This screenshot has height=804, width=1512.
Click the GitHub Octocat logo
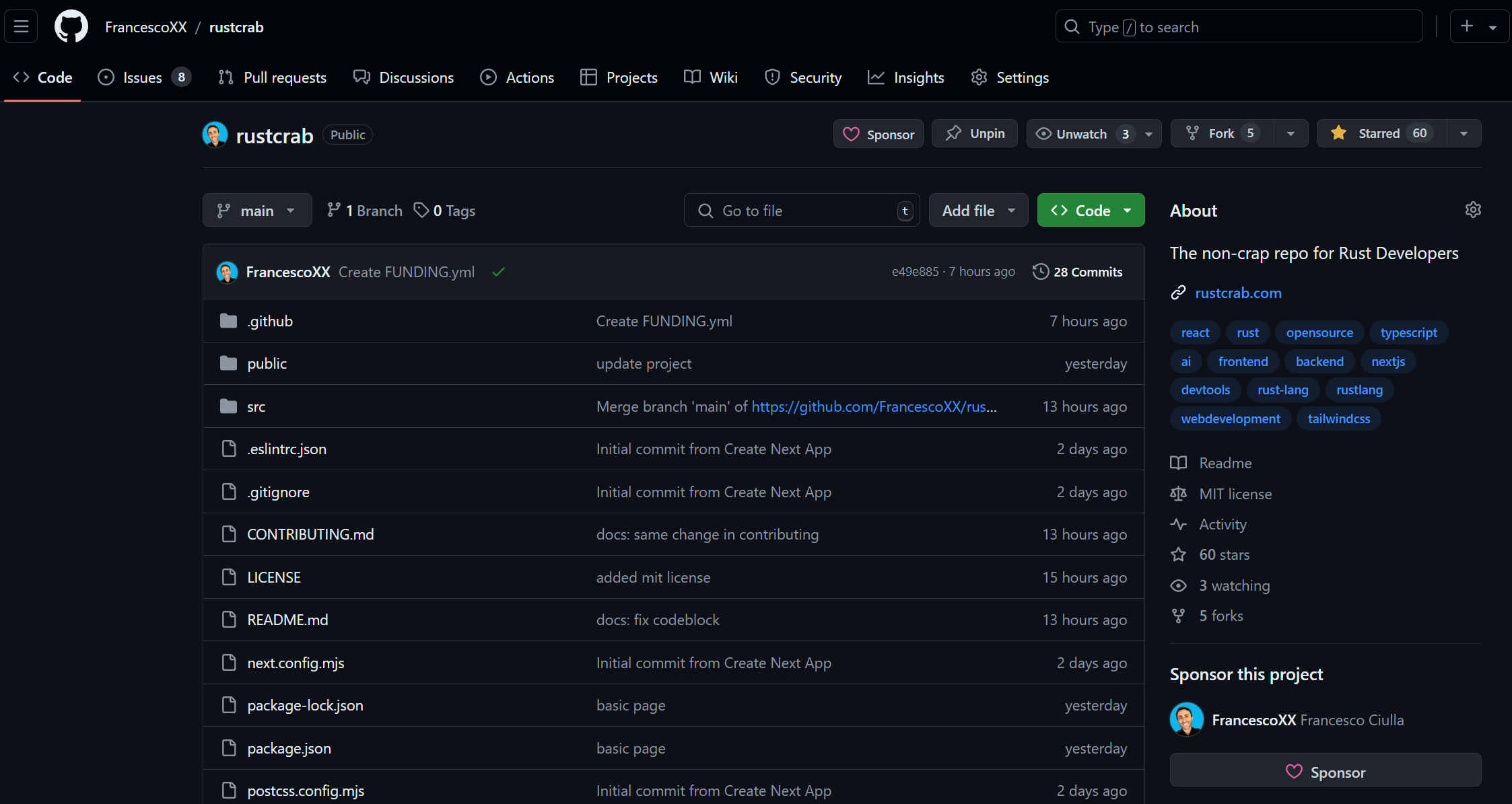click(71, 27)
